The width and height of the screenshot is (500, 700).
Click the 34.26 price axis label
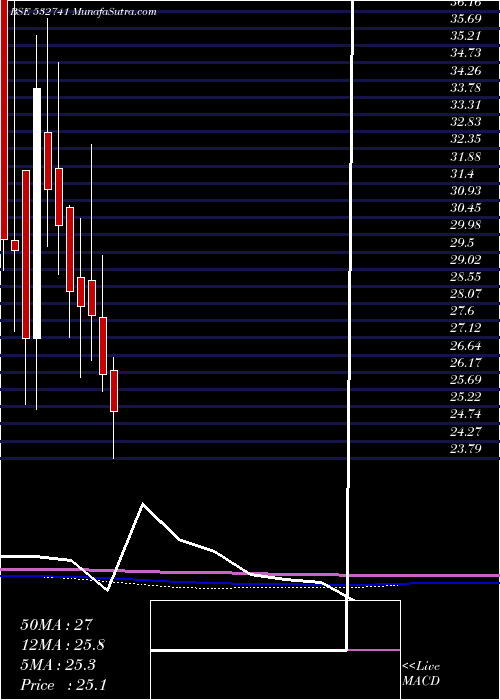coord(466,71)
